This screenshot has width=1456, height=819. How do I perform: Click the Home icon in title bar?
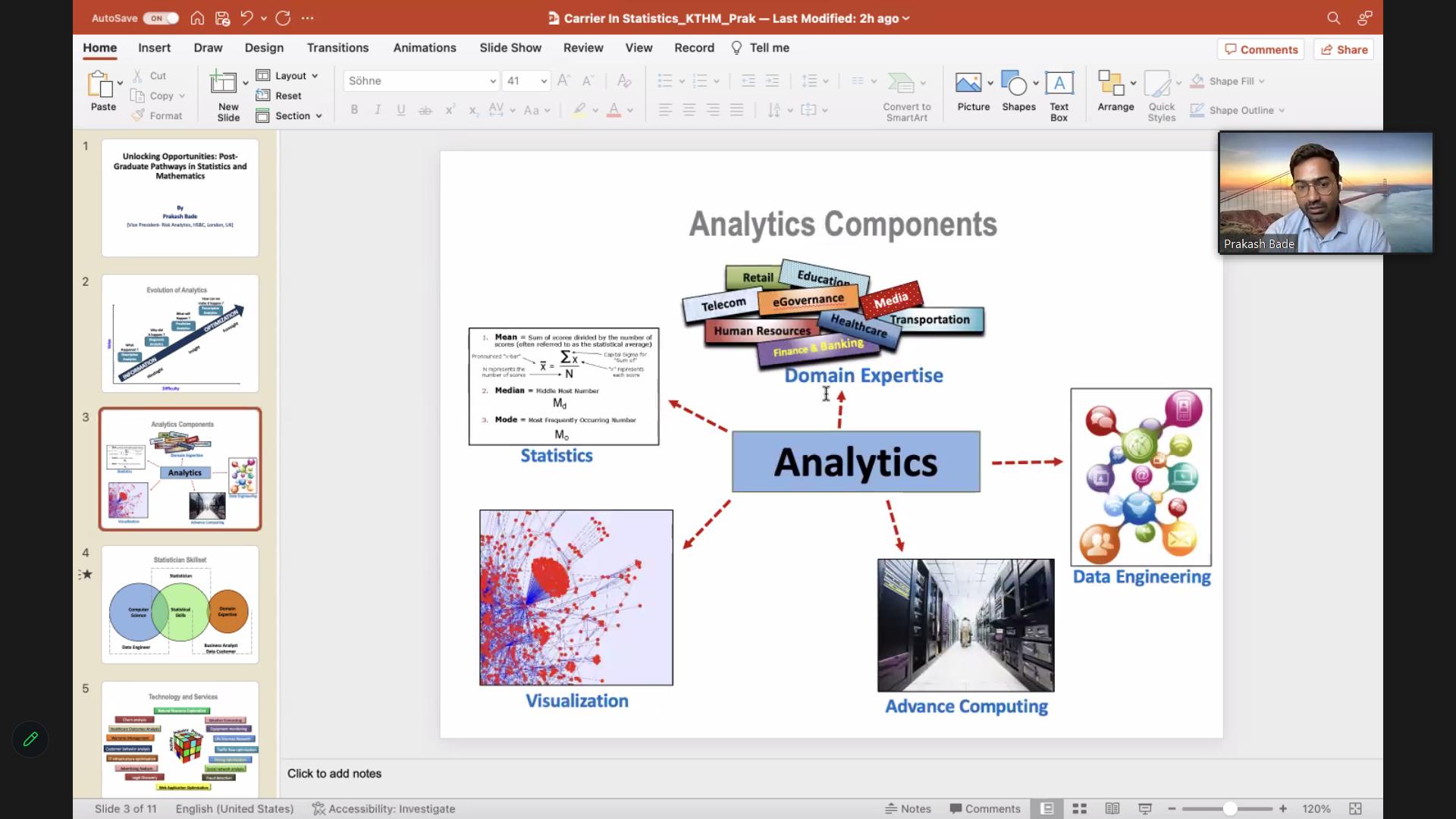197,18
